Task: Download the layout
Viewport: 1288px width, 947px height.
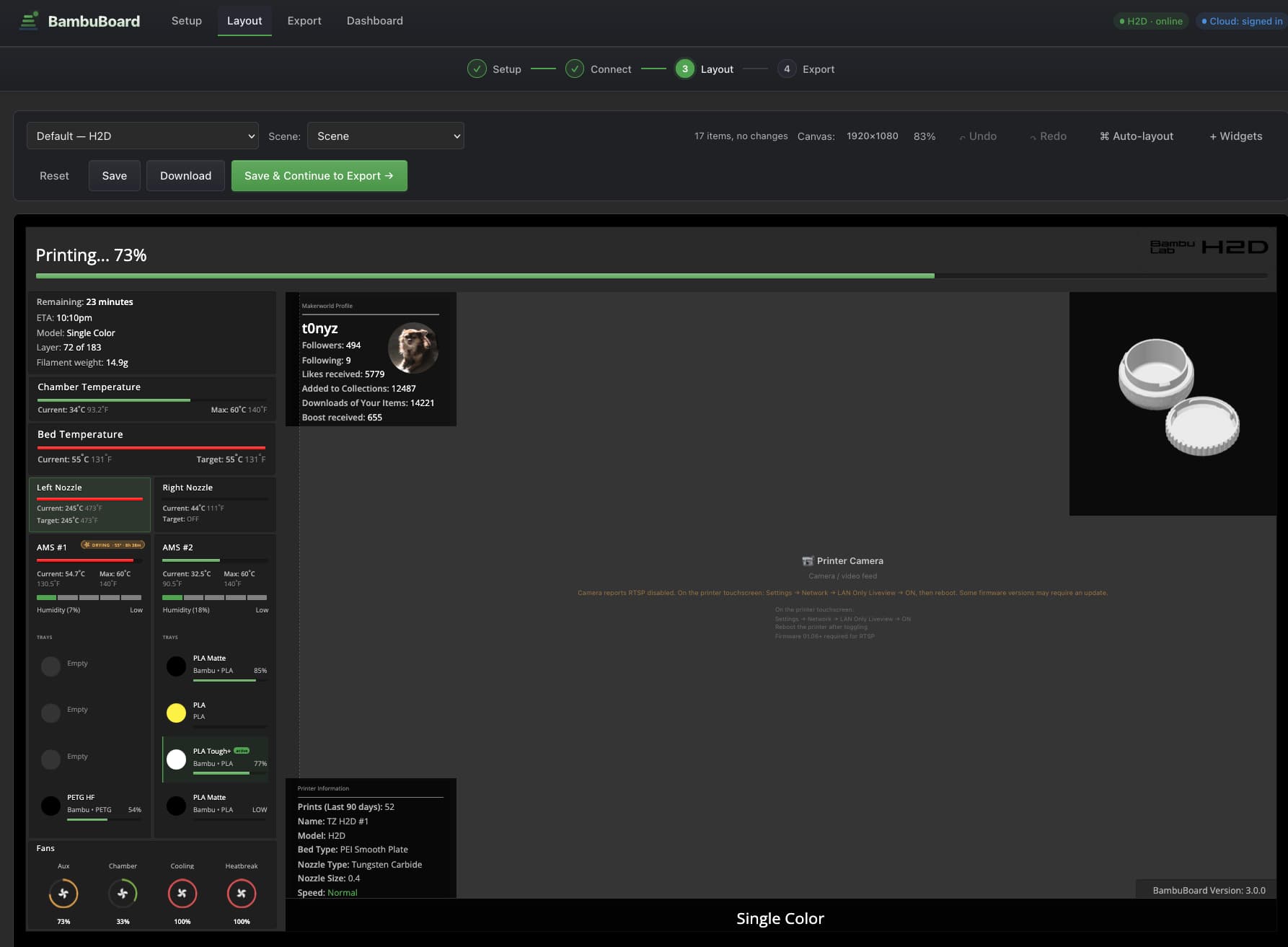Action: (185, 176)
